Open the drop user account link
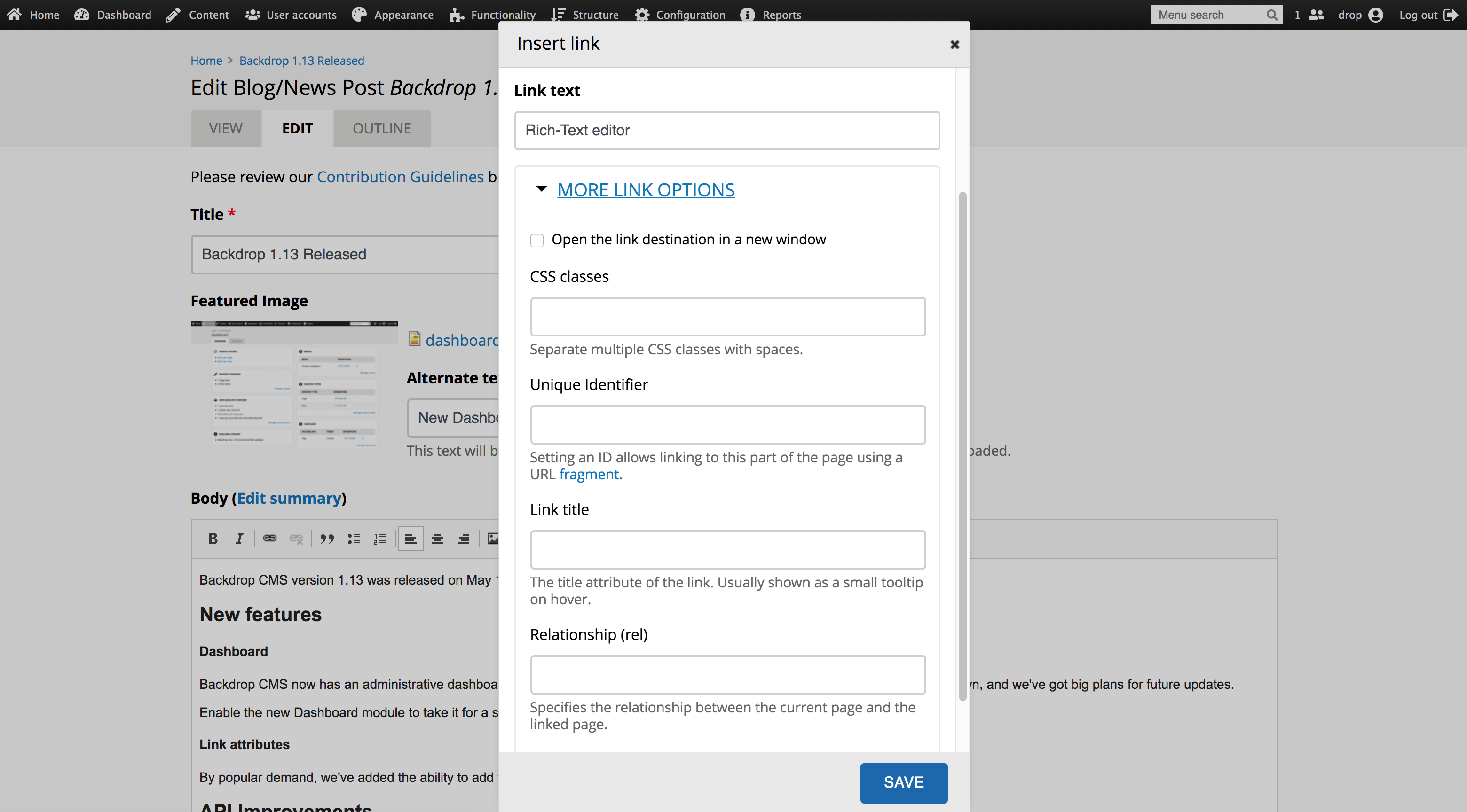 tap(1360, 15)
